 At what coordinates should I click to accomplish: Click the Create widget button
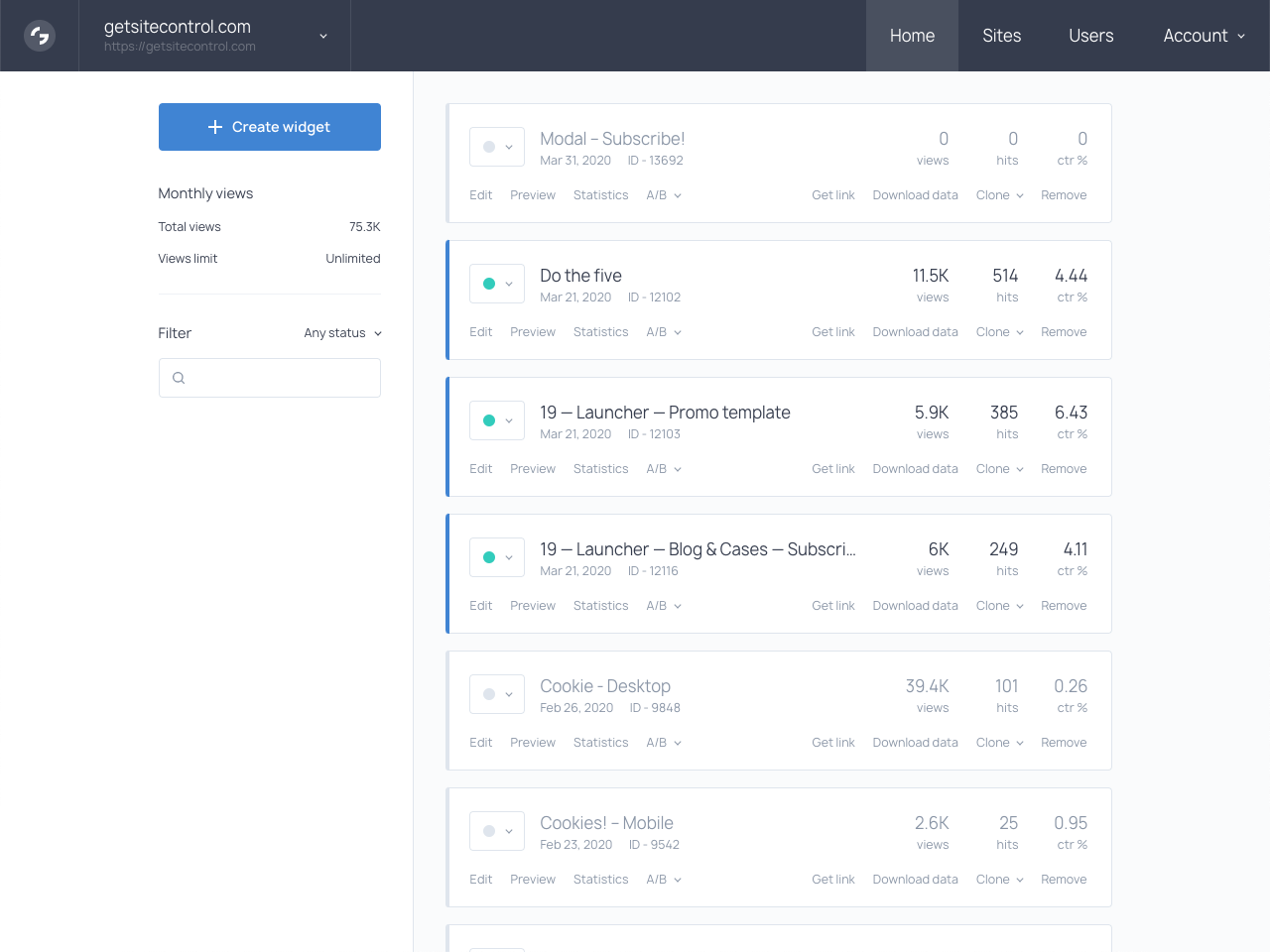pos(270,127)
